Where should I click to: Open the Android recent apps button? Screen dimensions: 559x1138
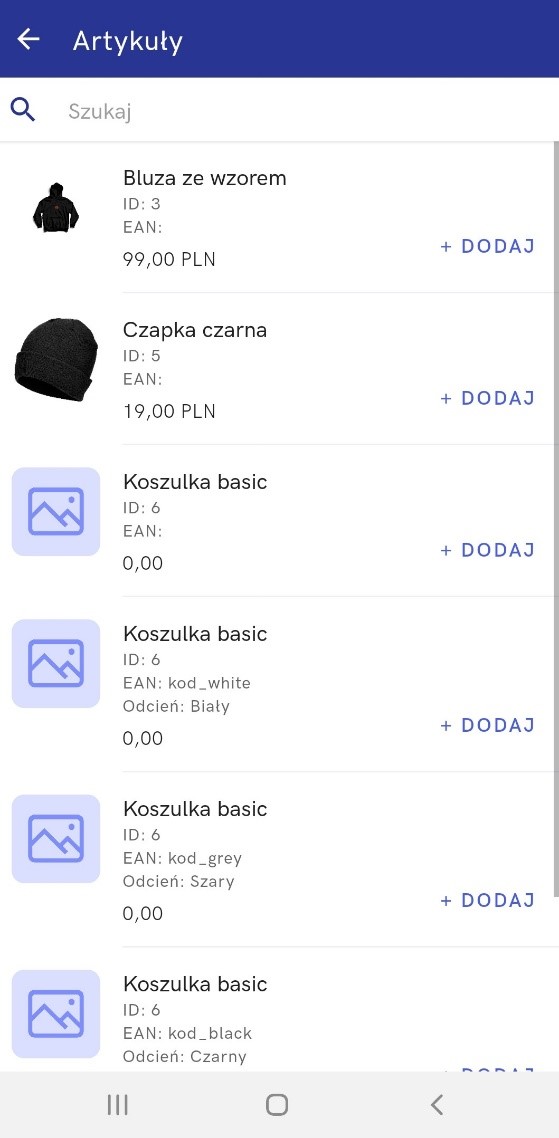pyautogui.click(x=118, y=1105)
